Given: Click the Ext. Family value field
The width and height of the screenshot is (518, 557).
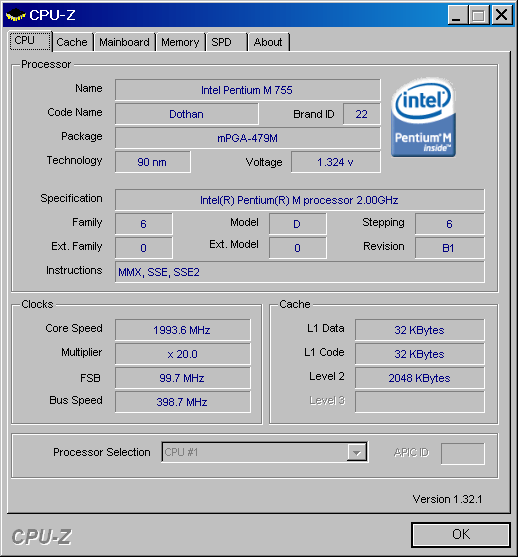Looking at the screenshot, I should [144, 248].
